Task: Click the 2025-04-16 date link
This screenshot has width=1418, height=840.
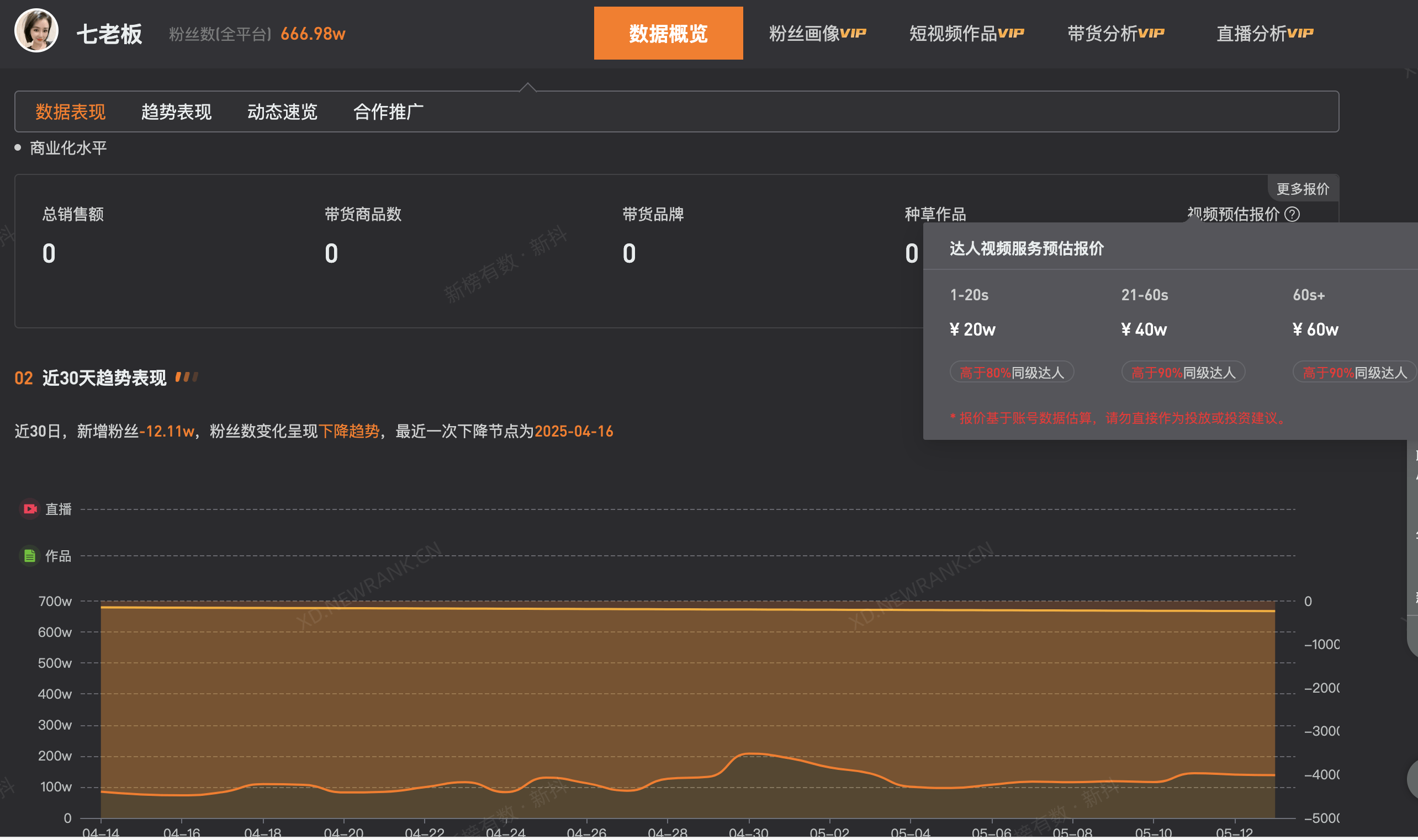Action: 574,432
